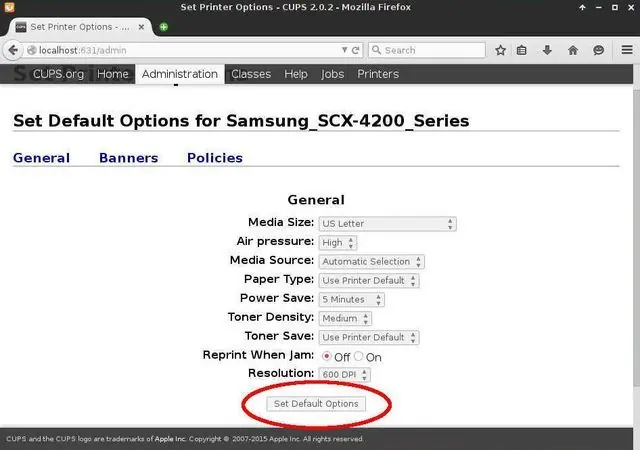Go to the Home nav item

113,74
